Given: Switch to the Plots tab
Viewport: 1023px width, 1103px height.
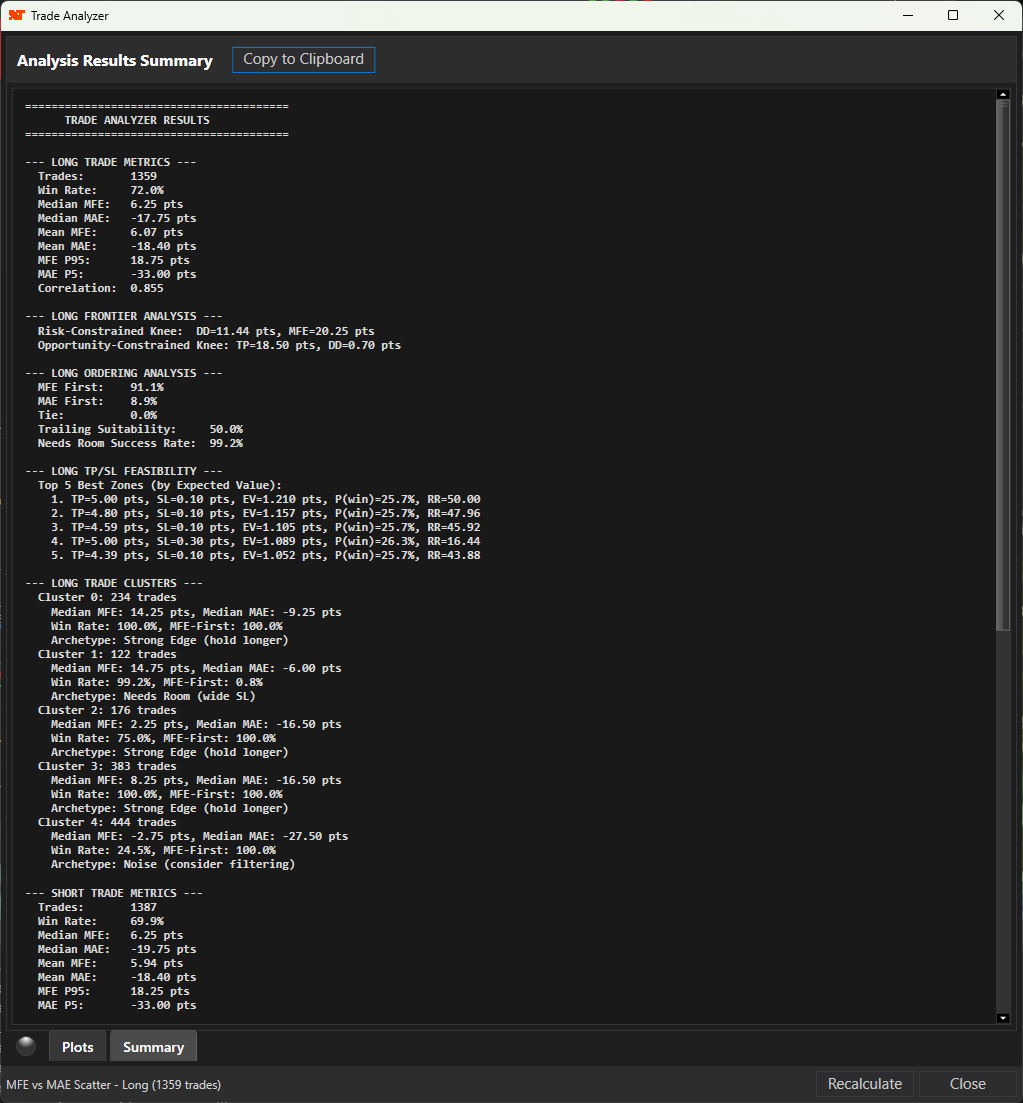Looking at the screenshot, I should [x=78, y=1047].
